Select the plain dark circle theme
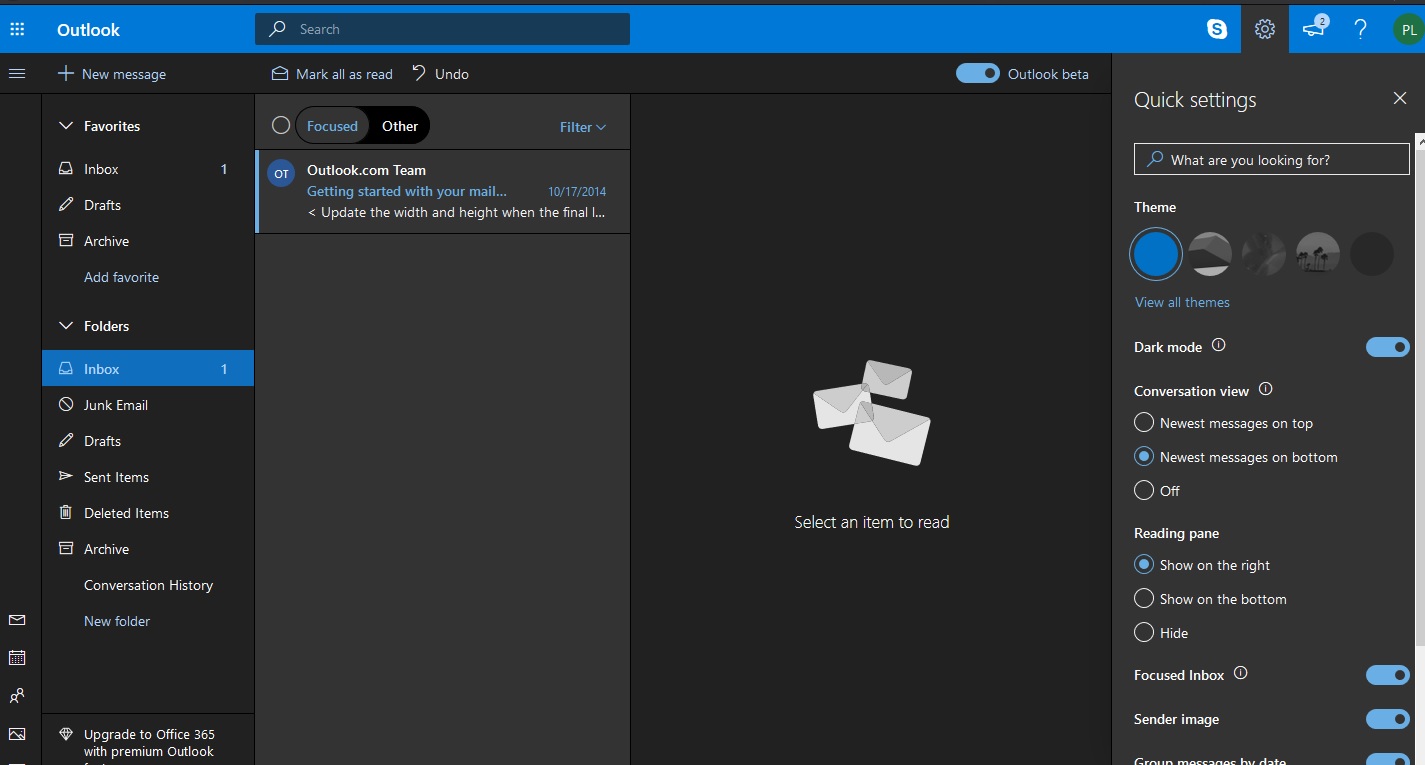The width and height of the screenshot is (1425, 765). (x=1372, y=254)
